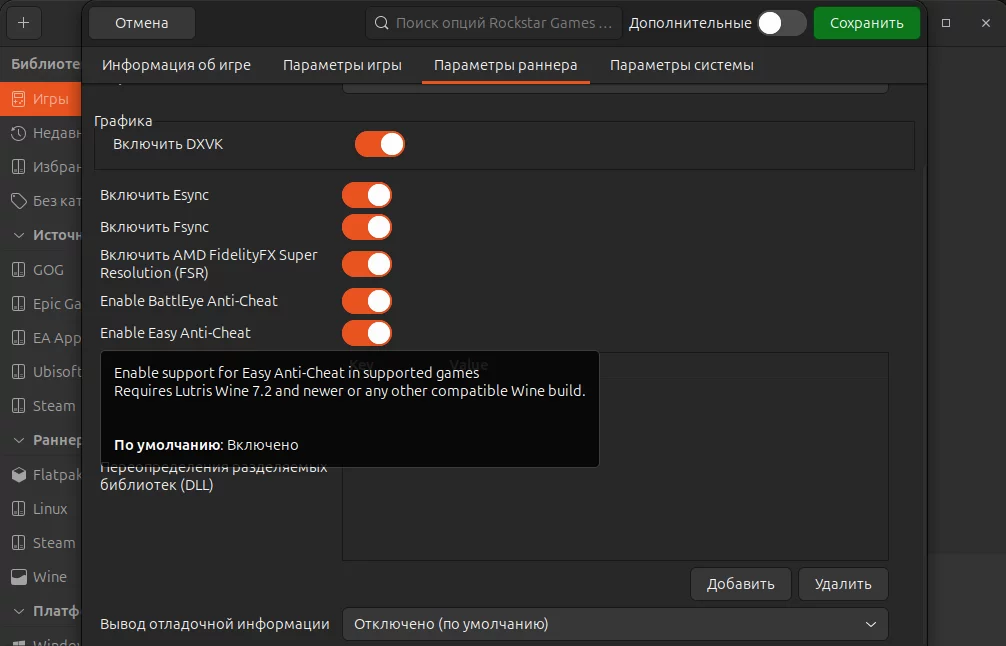Viewport: 1006px width, 646px height.
Task: Toggle AMD FidelityFX Super Resolution switch
Action: click(367, 264)
